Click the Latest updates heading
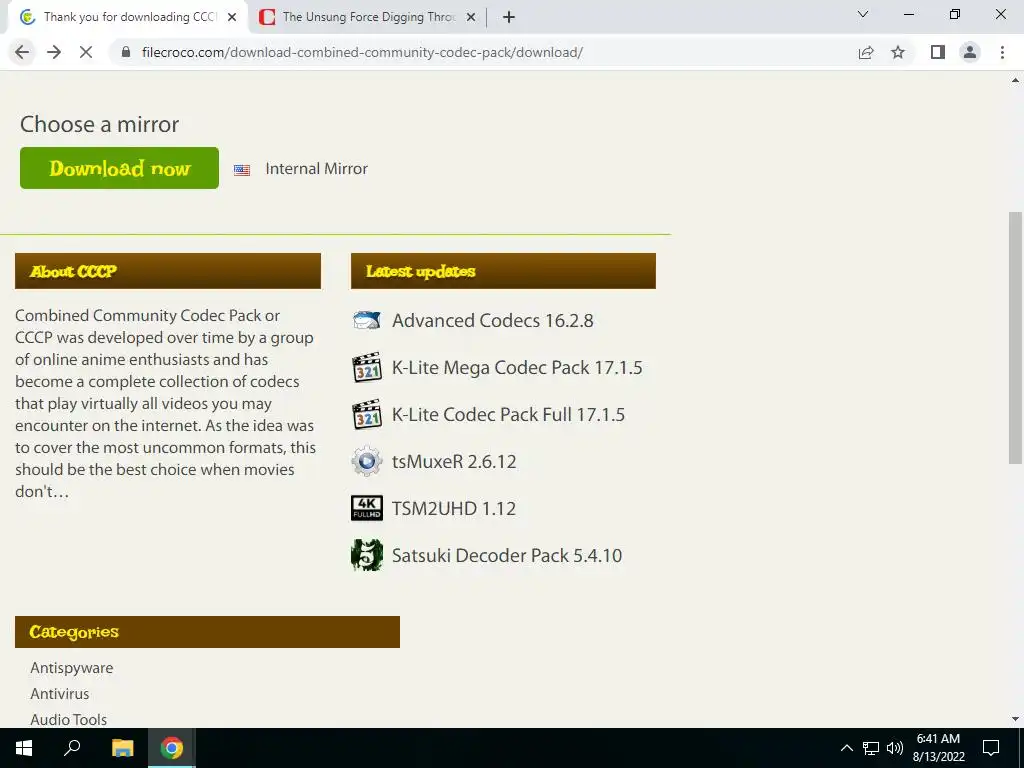1024x768 pixels. click(504, 271)
